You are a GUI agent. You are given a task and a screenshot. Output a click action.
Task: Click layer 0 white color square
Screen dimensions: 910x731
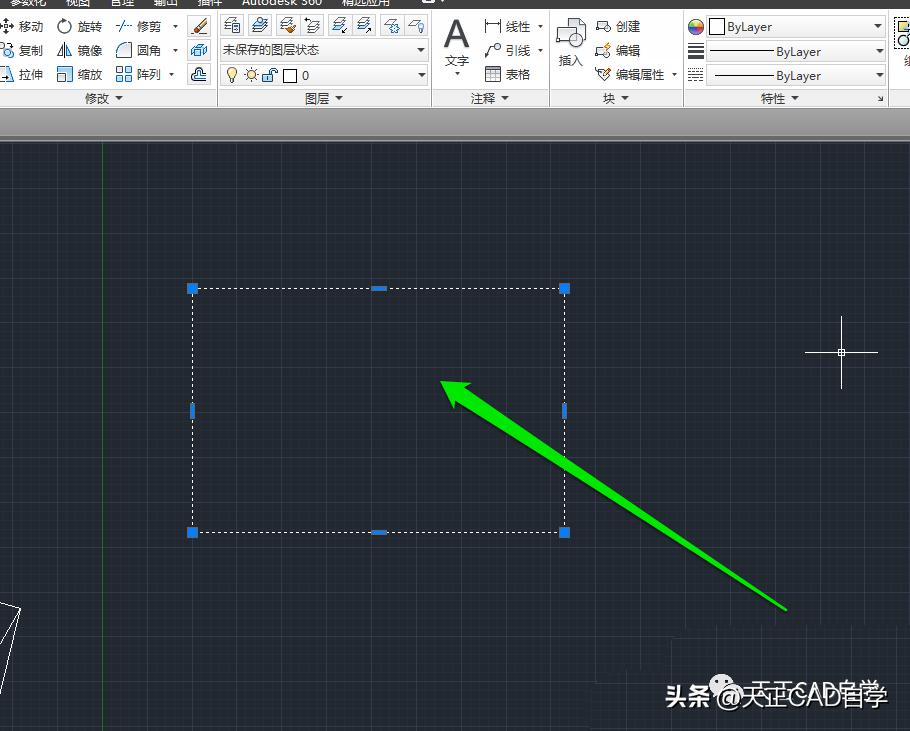click(290, 75)
